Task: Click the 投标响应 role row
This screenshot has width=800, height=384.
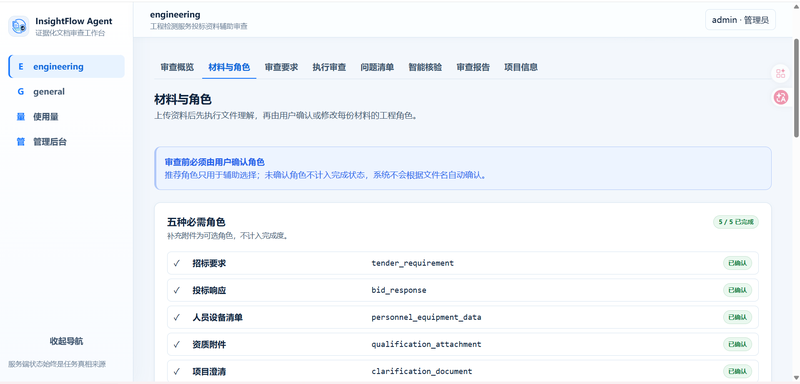Action: point(463,290)
